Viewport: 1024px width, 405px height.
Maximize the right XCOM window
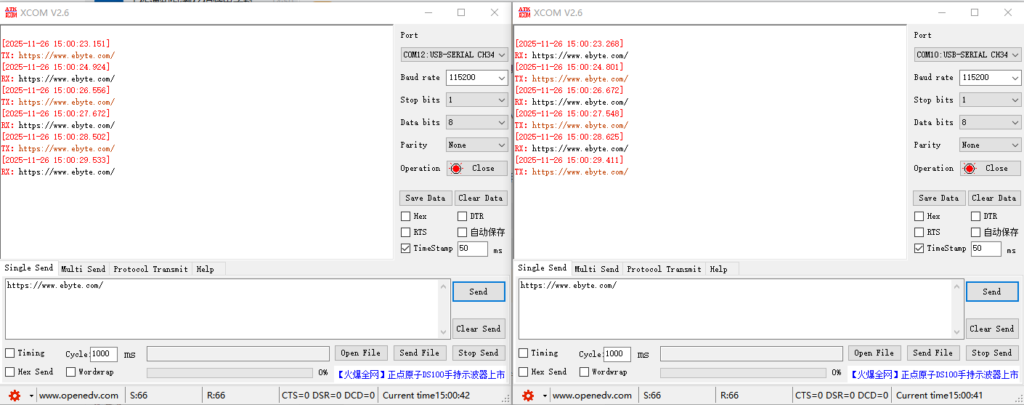[974, 12]
